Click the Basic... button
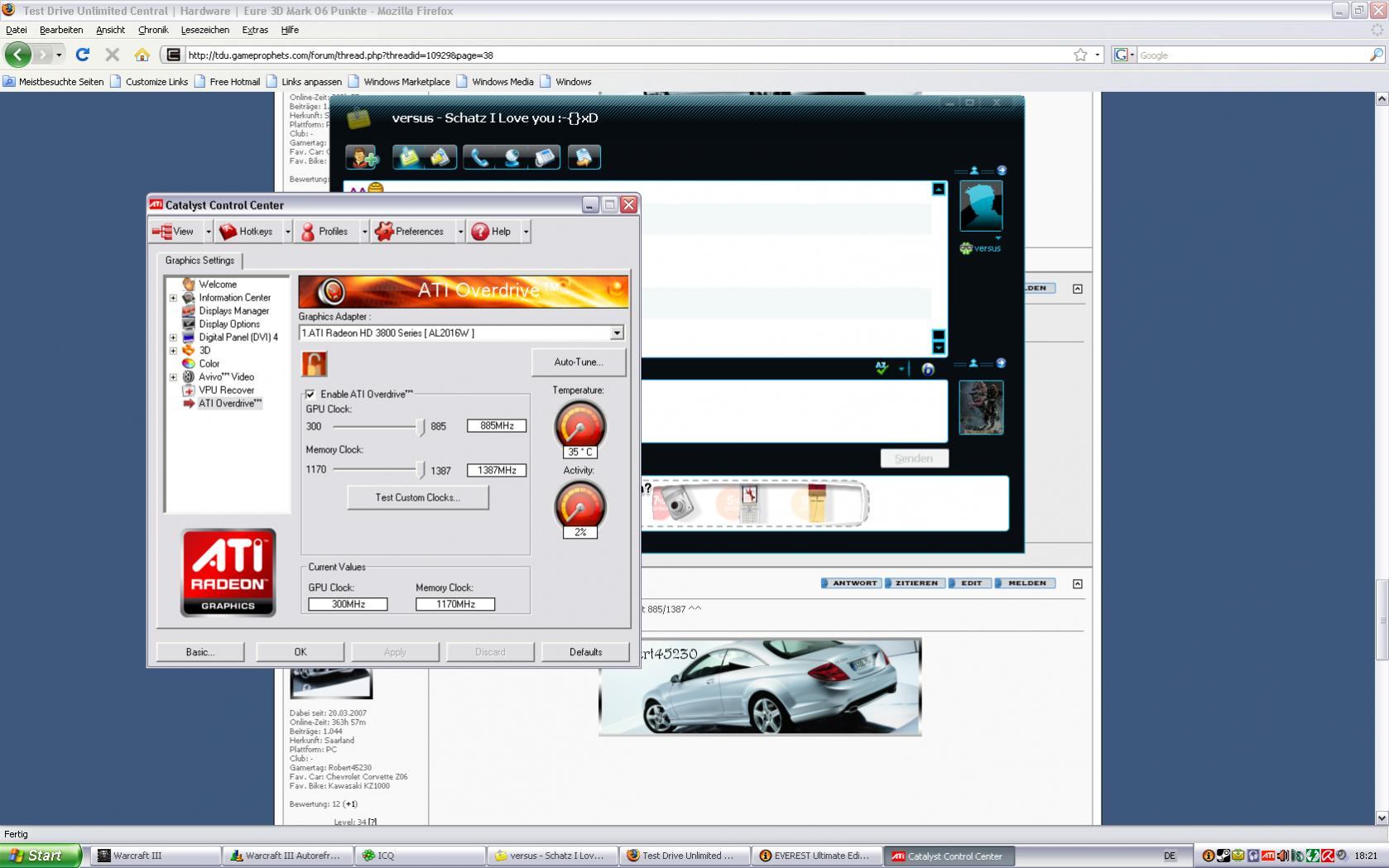 tap(200, 652)
